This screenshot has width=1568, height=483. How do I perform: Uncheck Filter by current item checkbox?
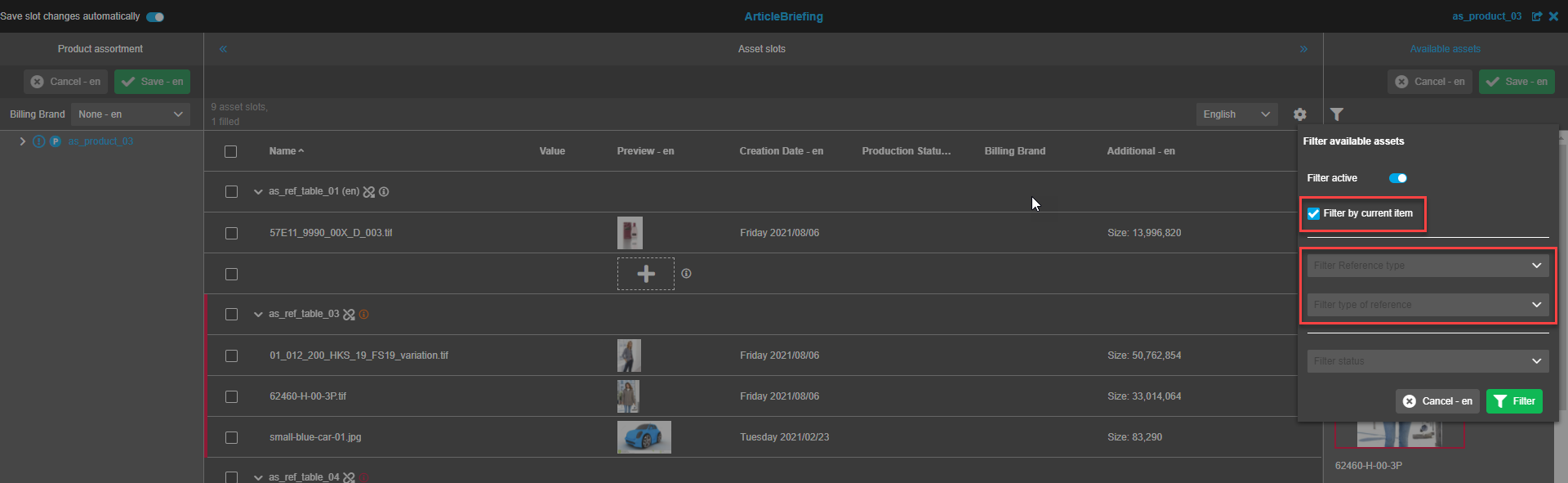[x=1313, y=213]
